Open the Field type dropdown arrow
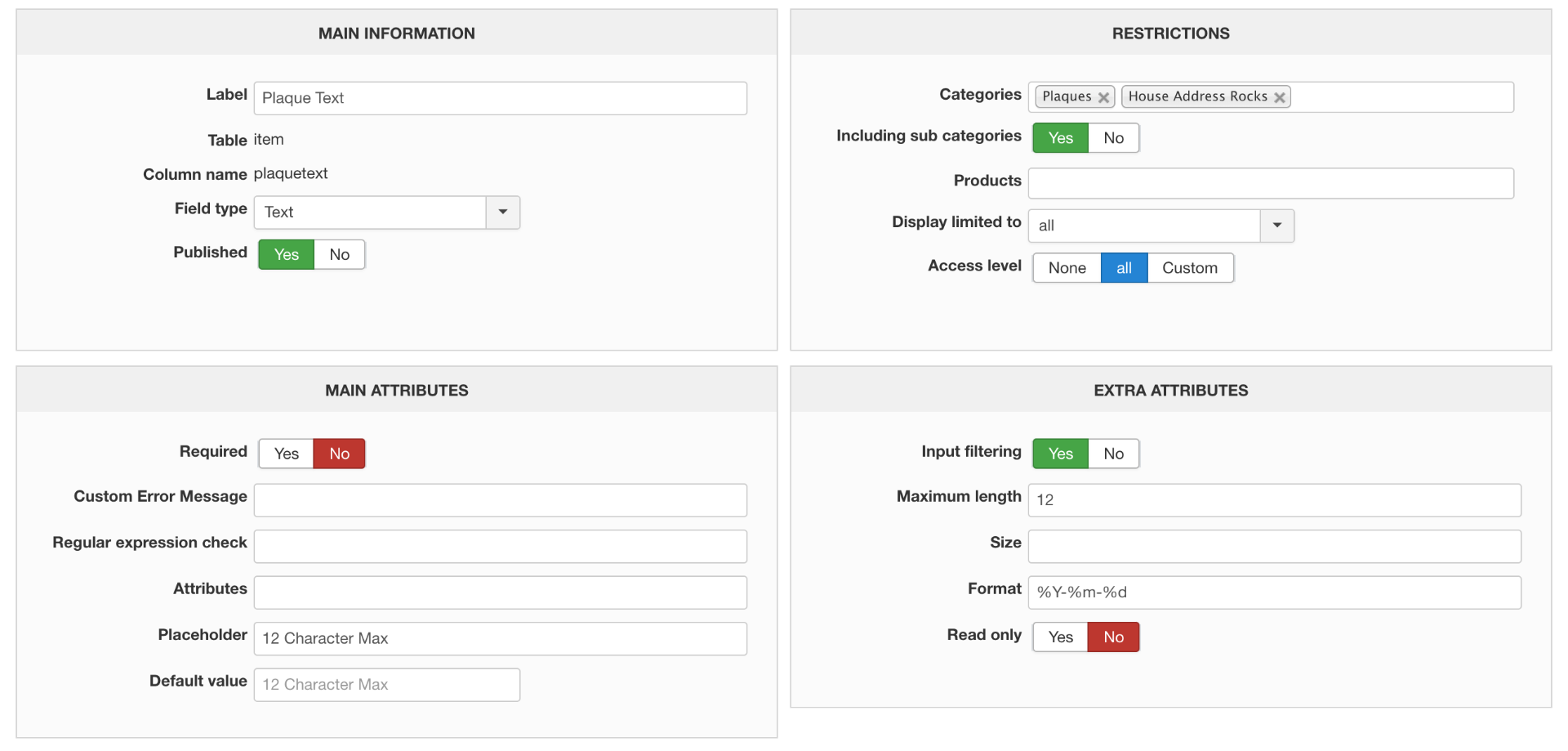 tap(503, 212)
